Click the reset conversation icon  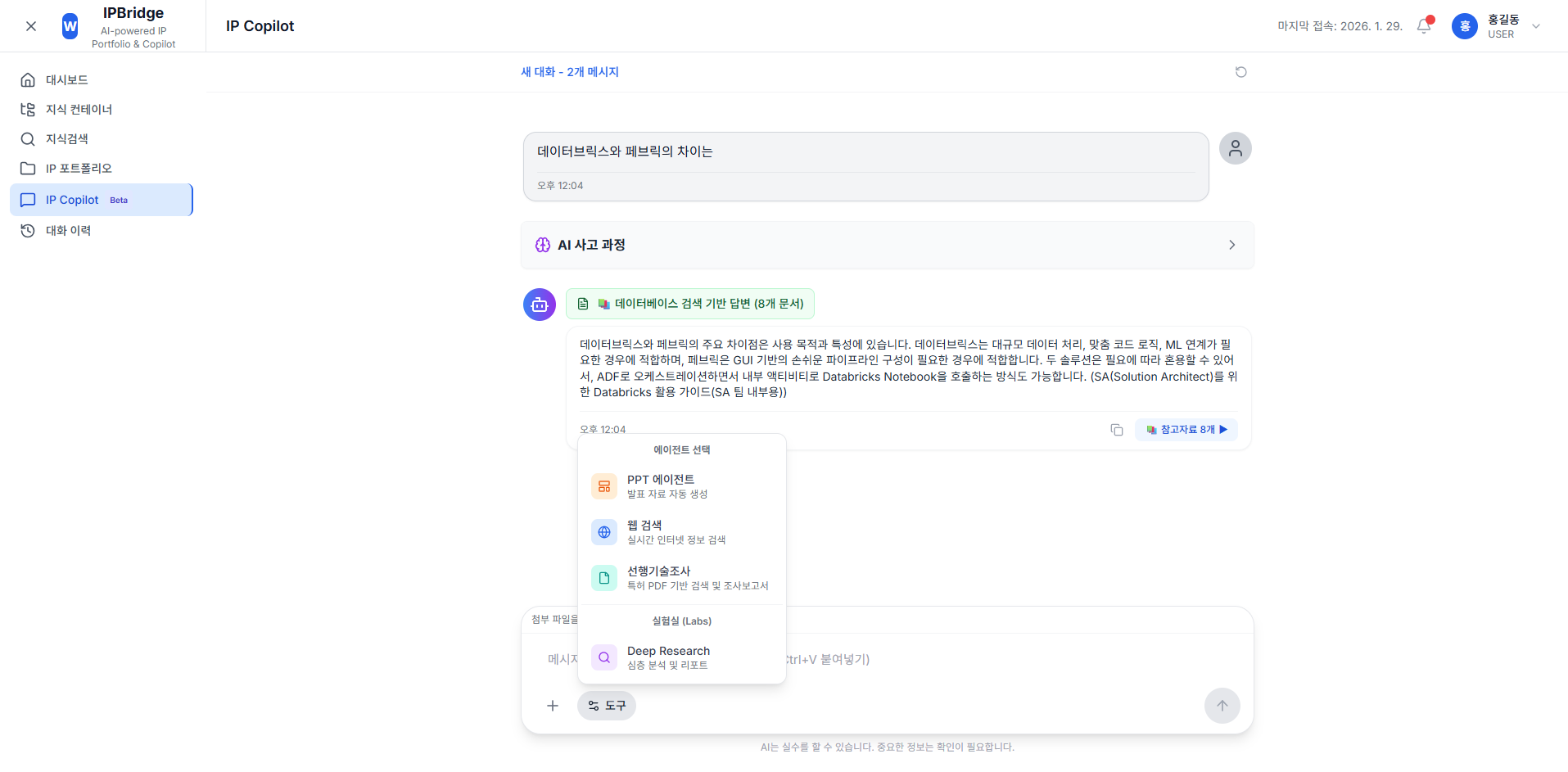[x=1240, y=72]
